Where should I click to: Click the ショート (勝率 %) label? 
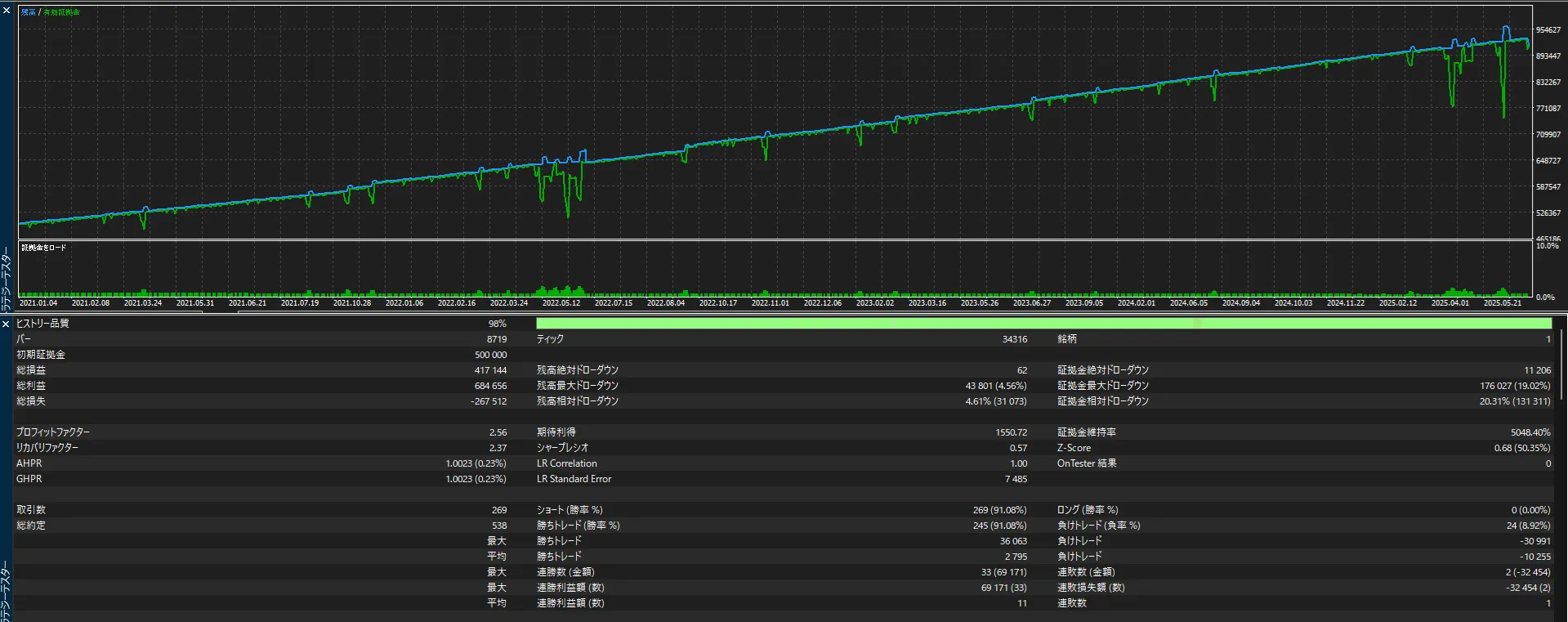pyautogui.click(x=570, y=510)
